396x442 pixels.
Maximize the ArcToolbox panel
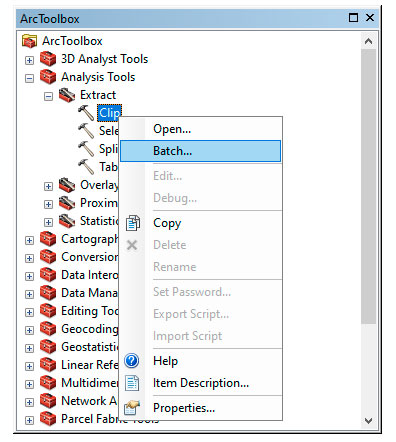click(x=353, y=17)
